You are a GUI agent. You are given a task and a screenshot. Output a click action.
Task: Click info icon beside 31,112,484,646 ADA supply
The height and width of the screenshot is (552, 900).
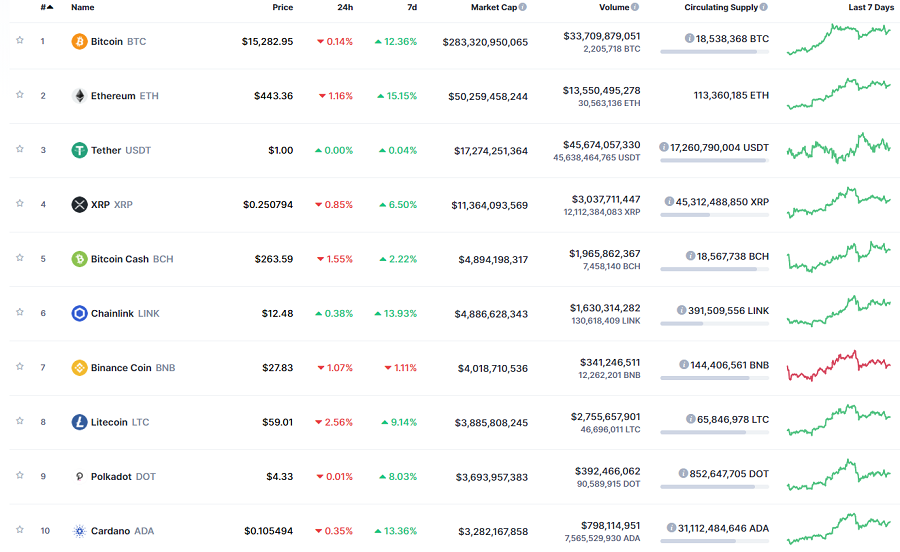click(x=672, y=528)
